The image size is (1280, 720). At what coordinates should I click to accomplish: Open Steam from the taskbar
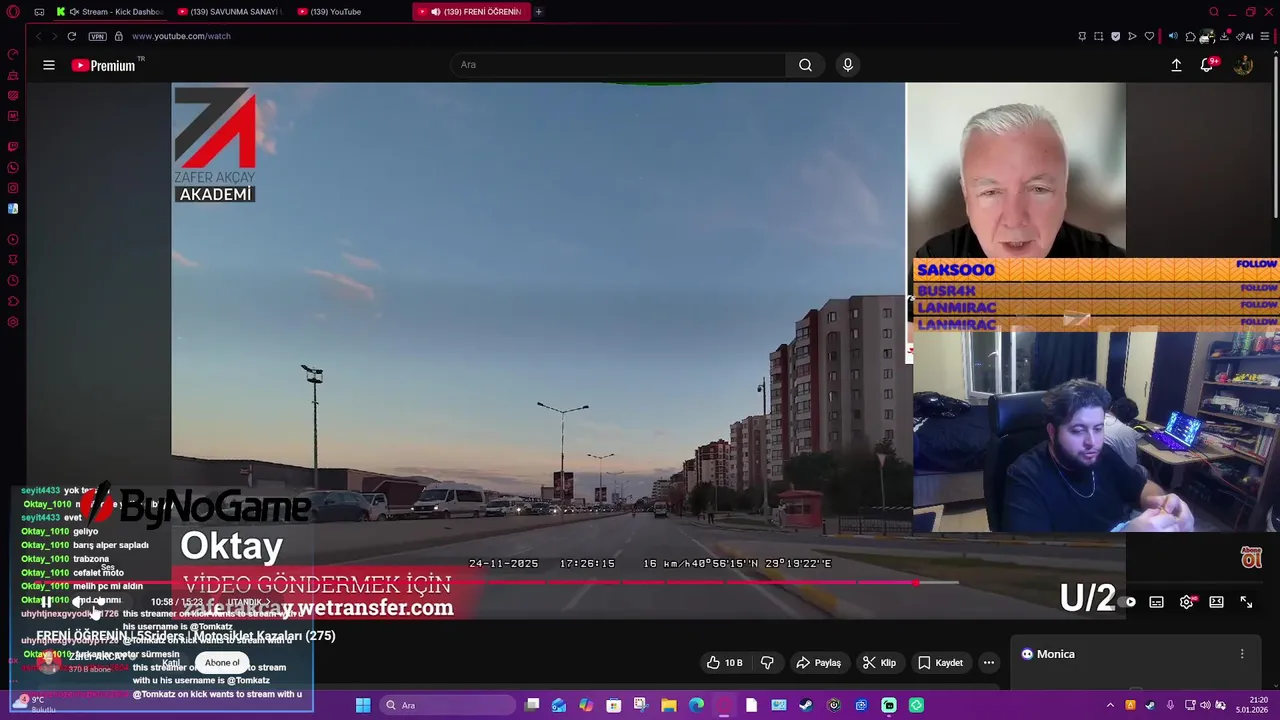tap(806, 705)
